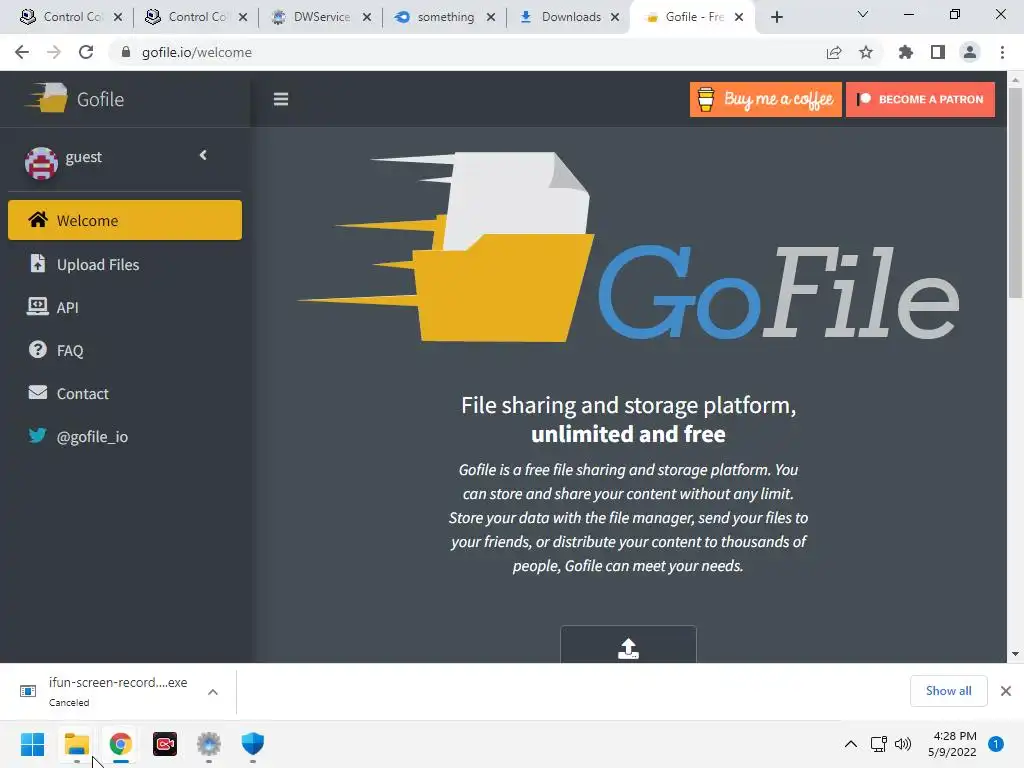The image size is (1024, 768).
Task: Open Contact in the sidebar
Action: click(125, 394)
